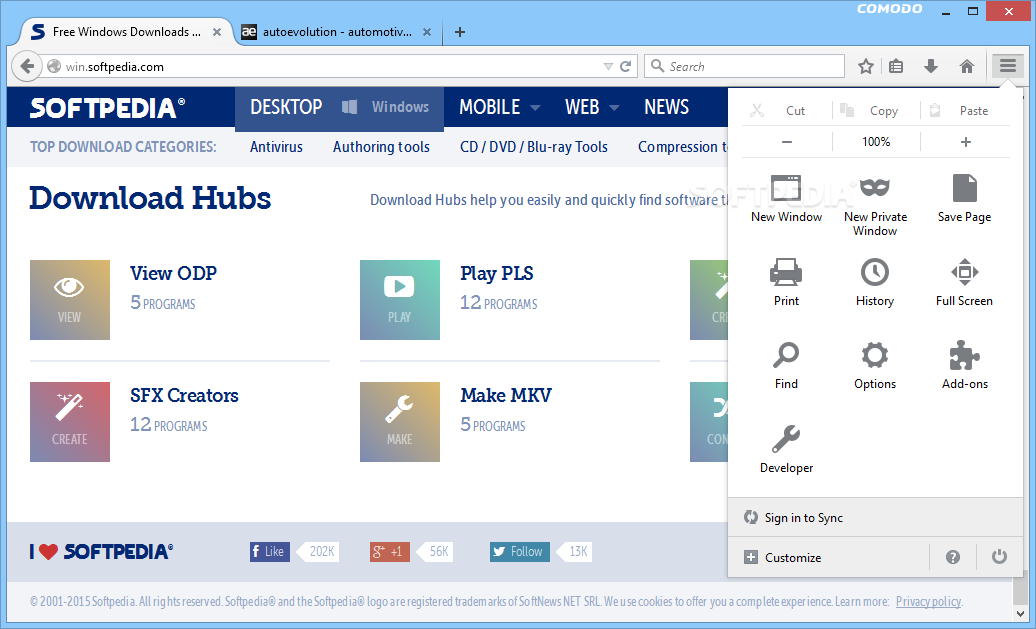Click Cut in menu
The height and width of the screenshot is (629, 1036).
(x=787, y=110)
